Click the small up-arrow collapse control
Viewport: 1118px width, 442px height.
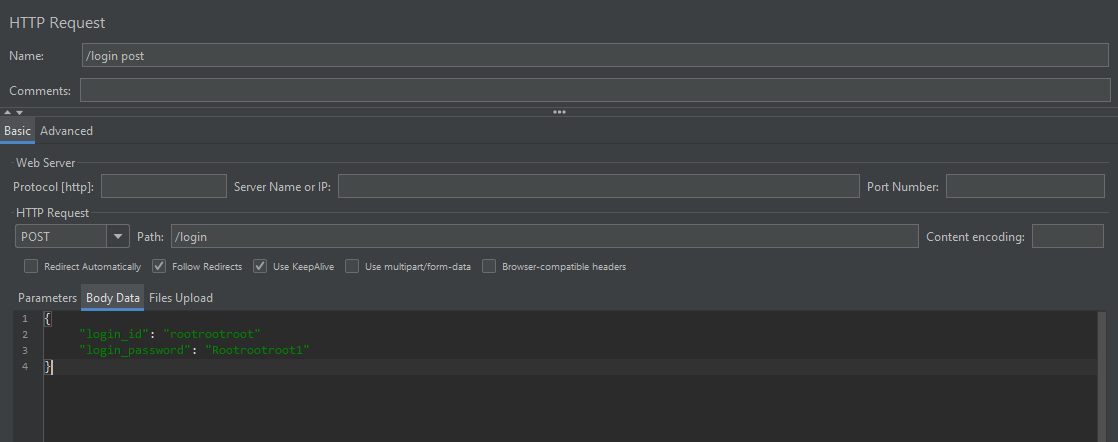click(x=8, y=113)
